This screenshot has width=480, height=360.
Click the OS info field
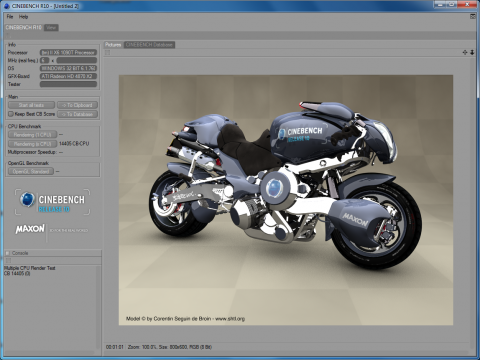68,68
